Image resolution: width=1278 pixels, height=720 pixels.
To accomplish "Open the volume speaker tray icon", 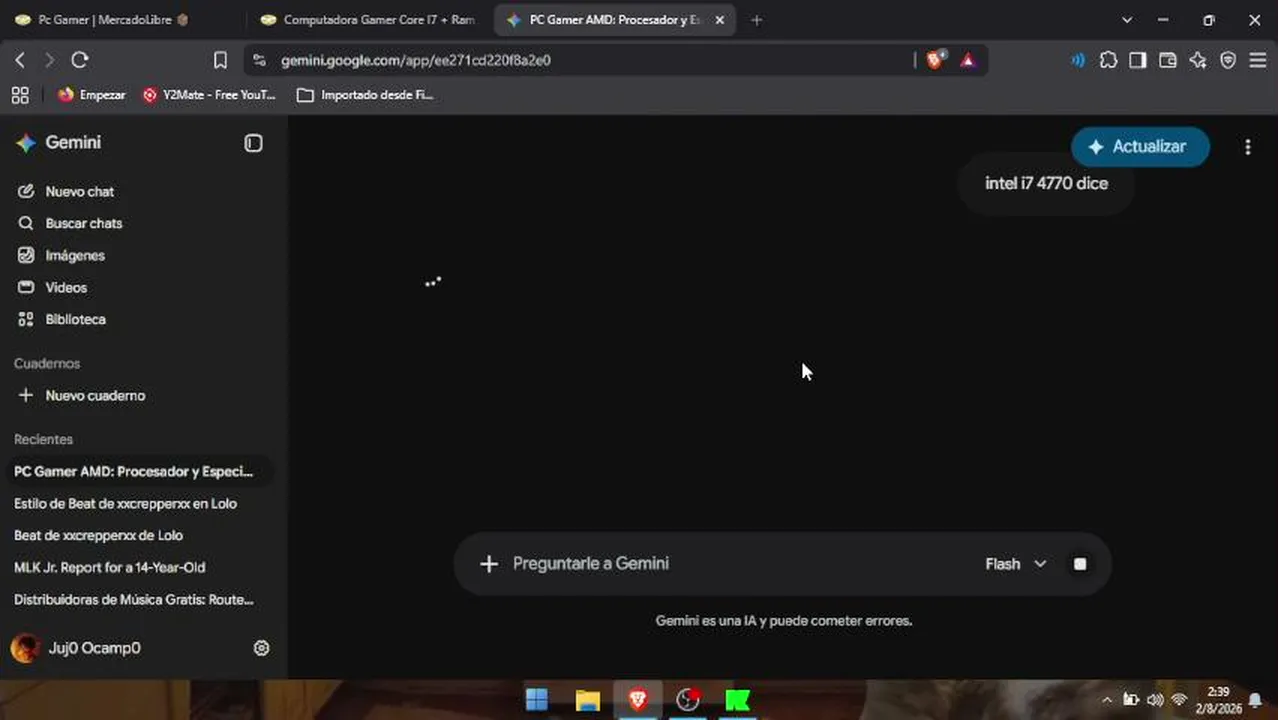I will click(1155, 700).
